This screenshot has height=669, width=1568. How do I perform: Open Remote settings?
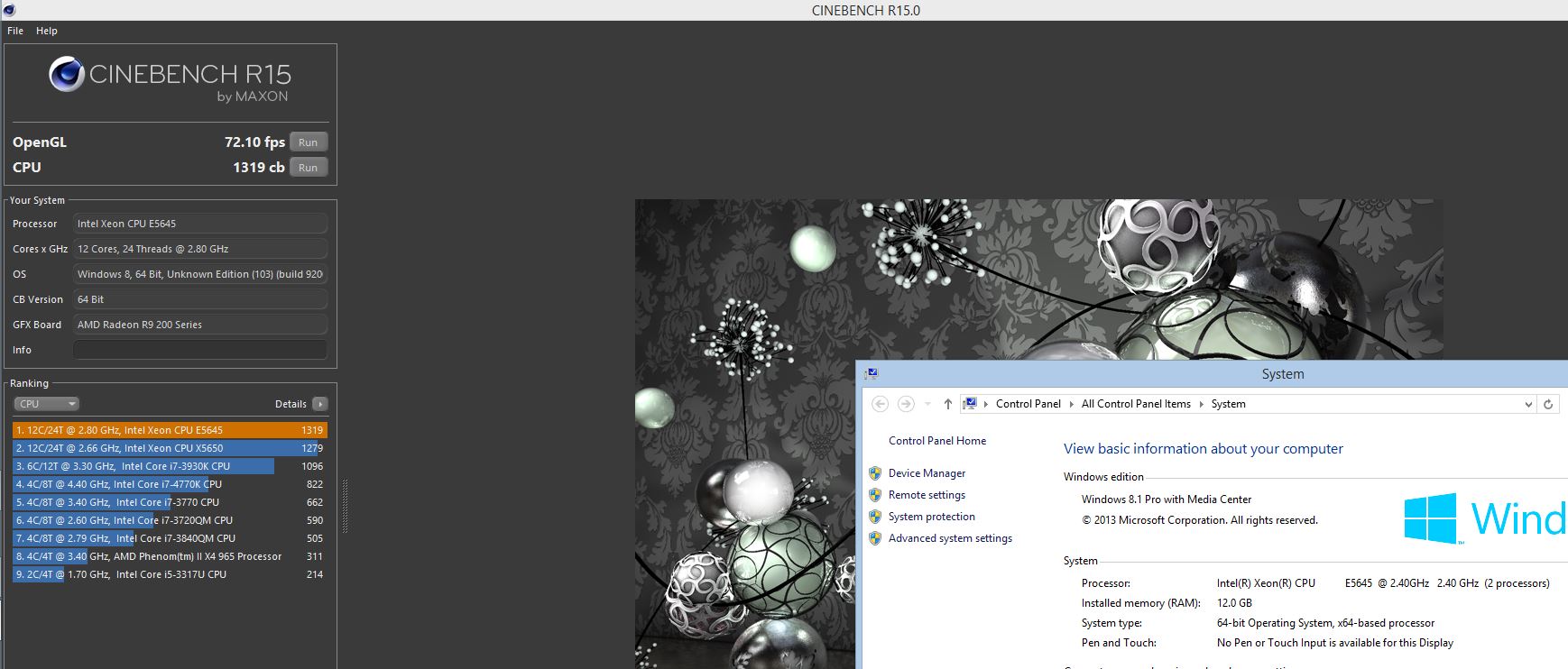(x=927, y=495)
